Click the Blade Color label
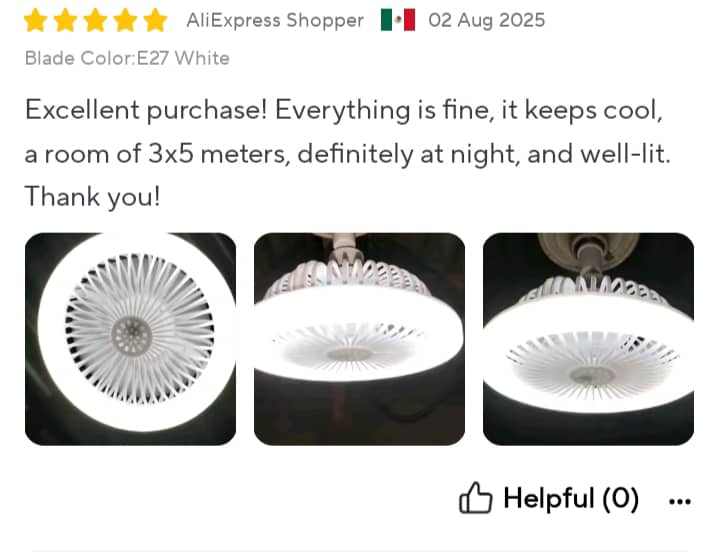This screenshot has height=556, width=720. pos(81,58)
